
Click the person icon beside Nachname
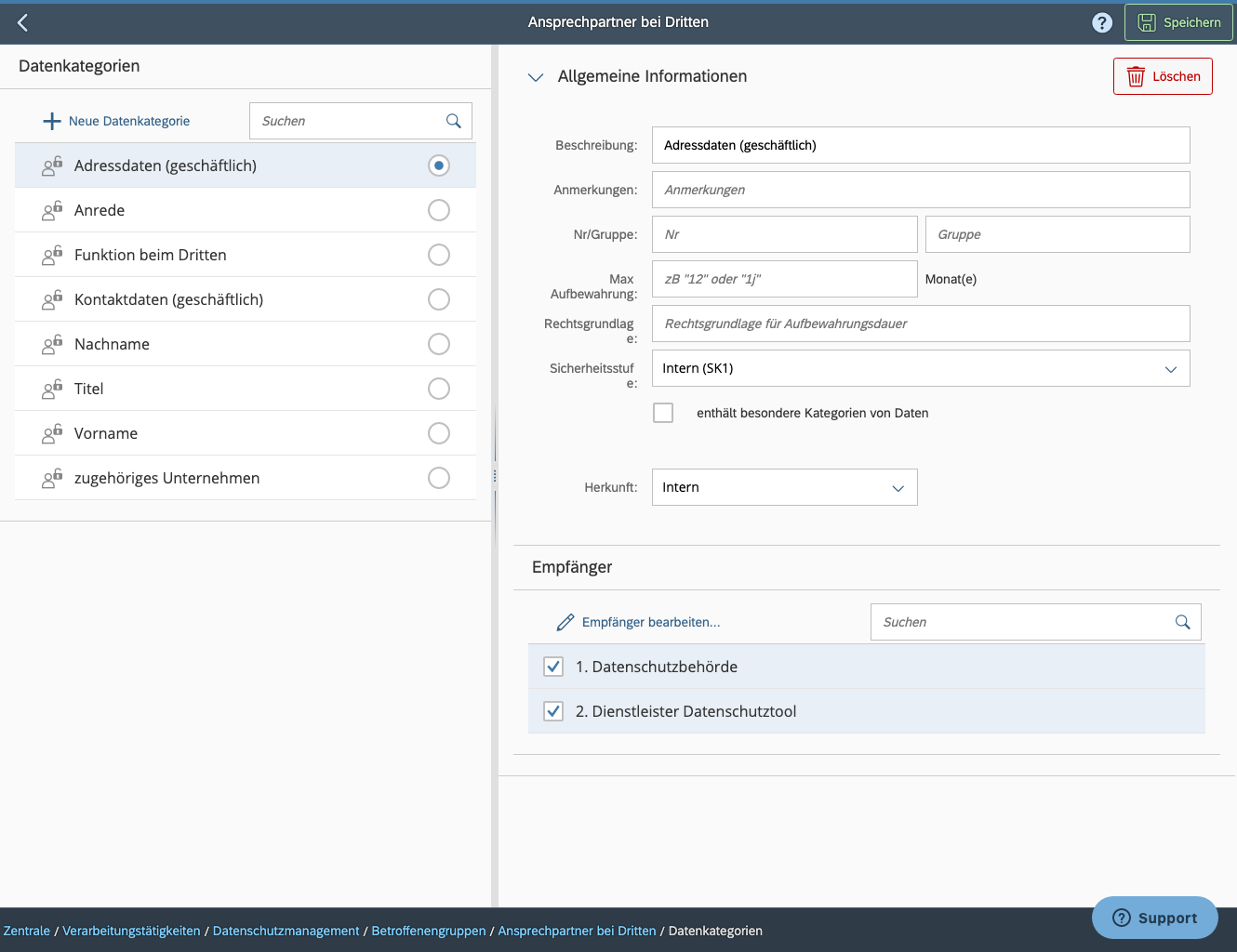tap(52, 344)
